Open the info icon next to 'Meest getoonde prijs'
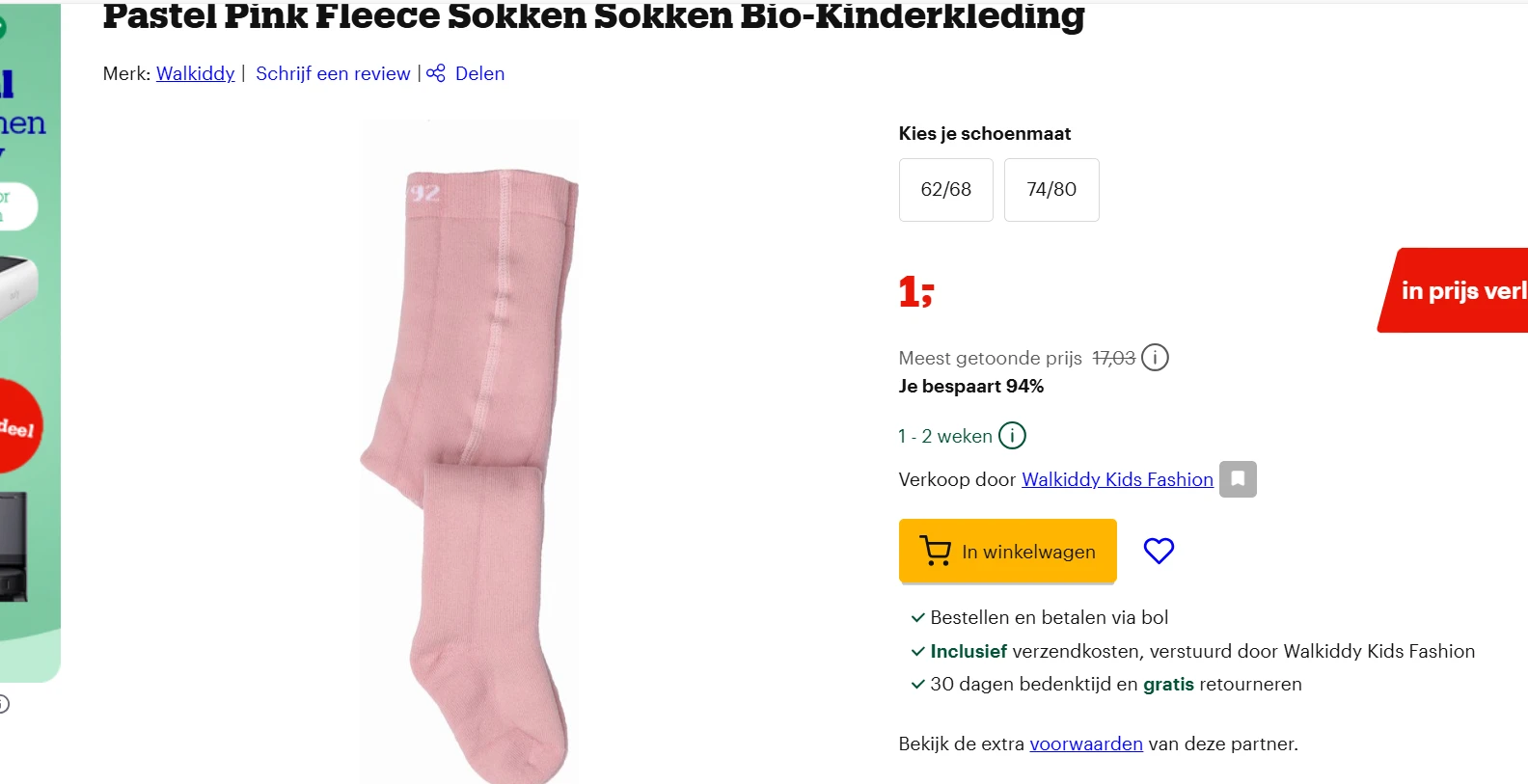The image size is (1528, 784). pos(1155,357)
